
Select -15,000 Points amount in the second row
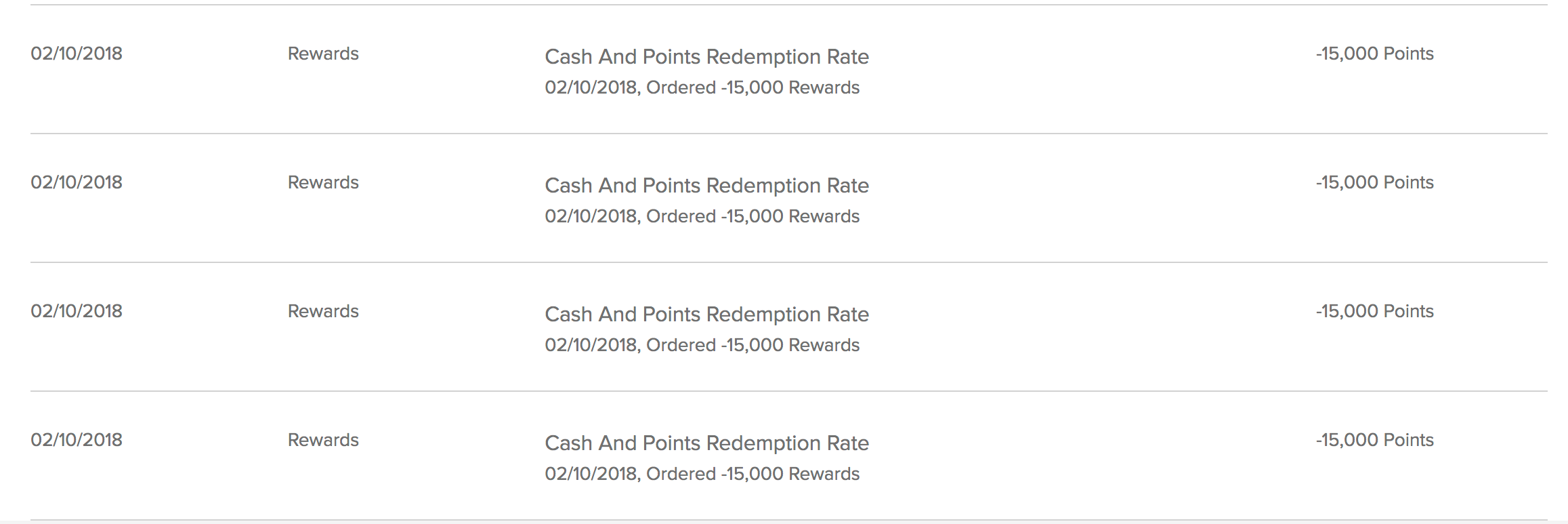(x=1375, y=182)
